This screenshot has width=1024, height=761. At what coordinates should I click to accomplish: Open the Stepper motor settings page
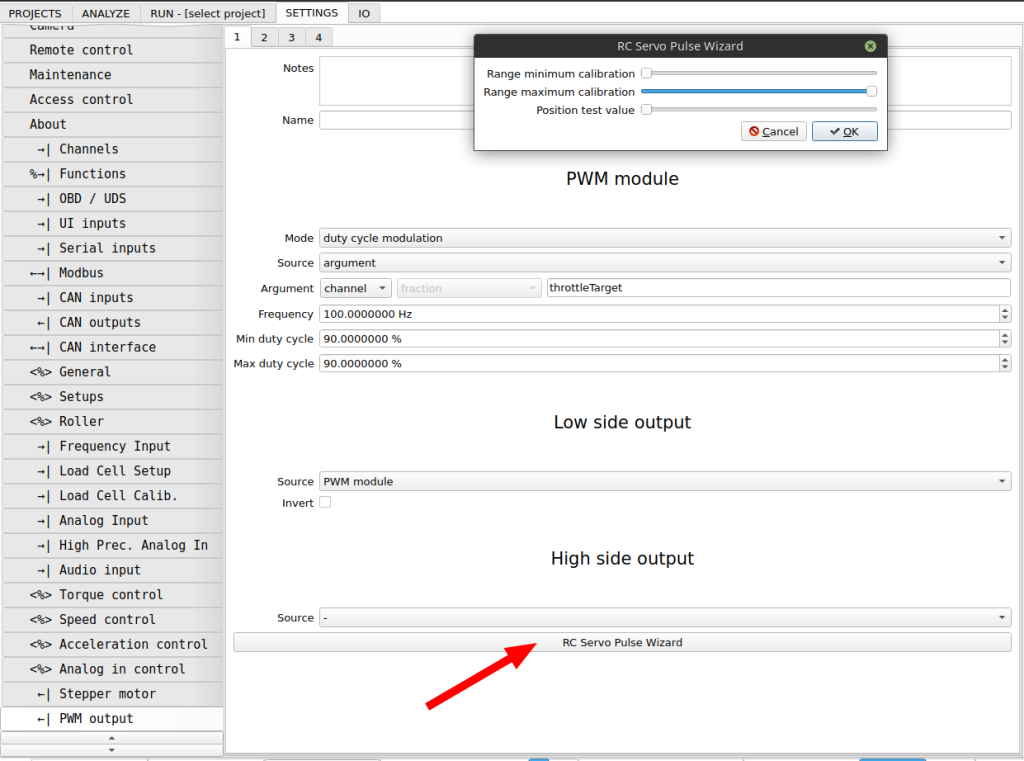point(107,694)
